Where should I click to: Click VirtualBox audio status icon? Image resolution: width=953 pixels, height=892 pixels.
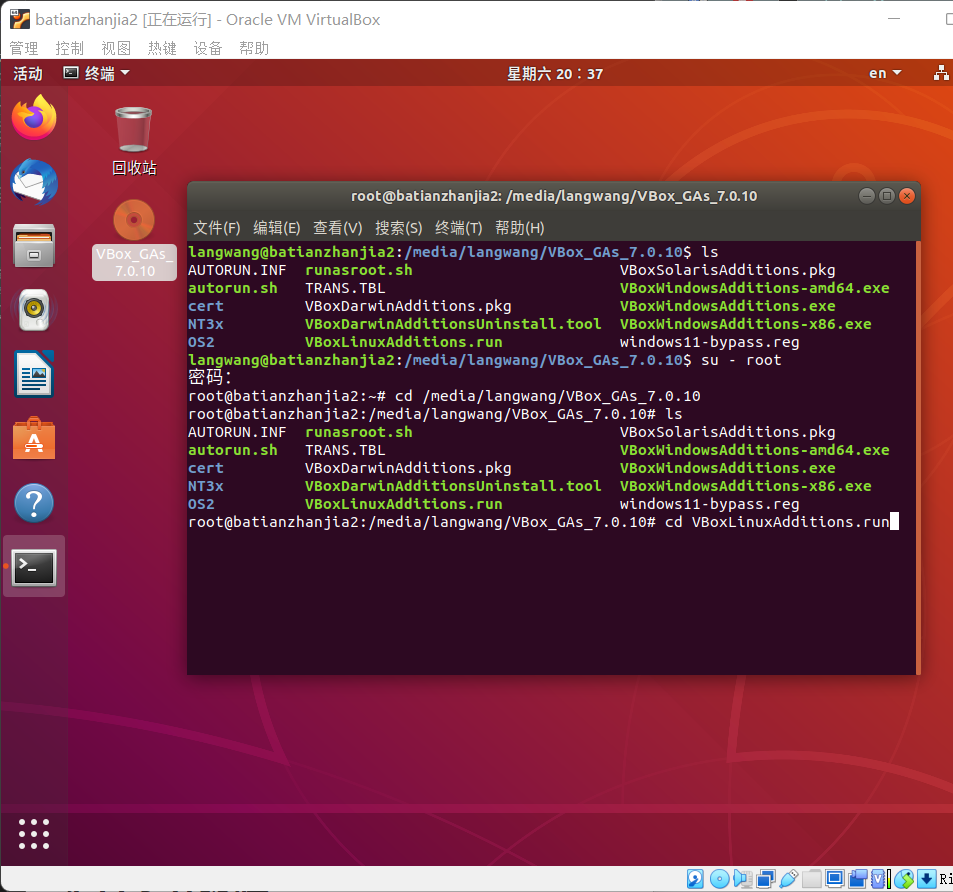(743, 879)
